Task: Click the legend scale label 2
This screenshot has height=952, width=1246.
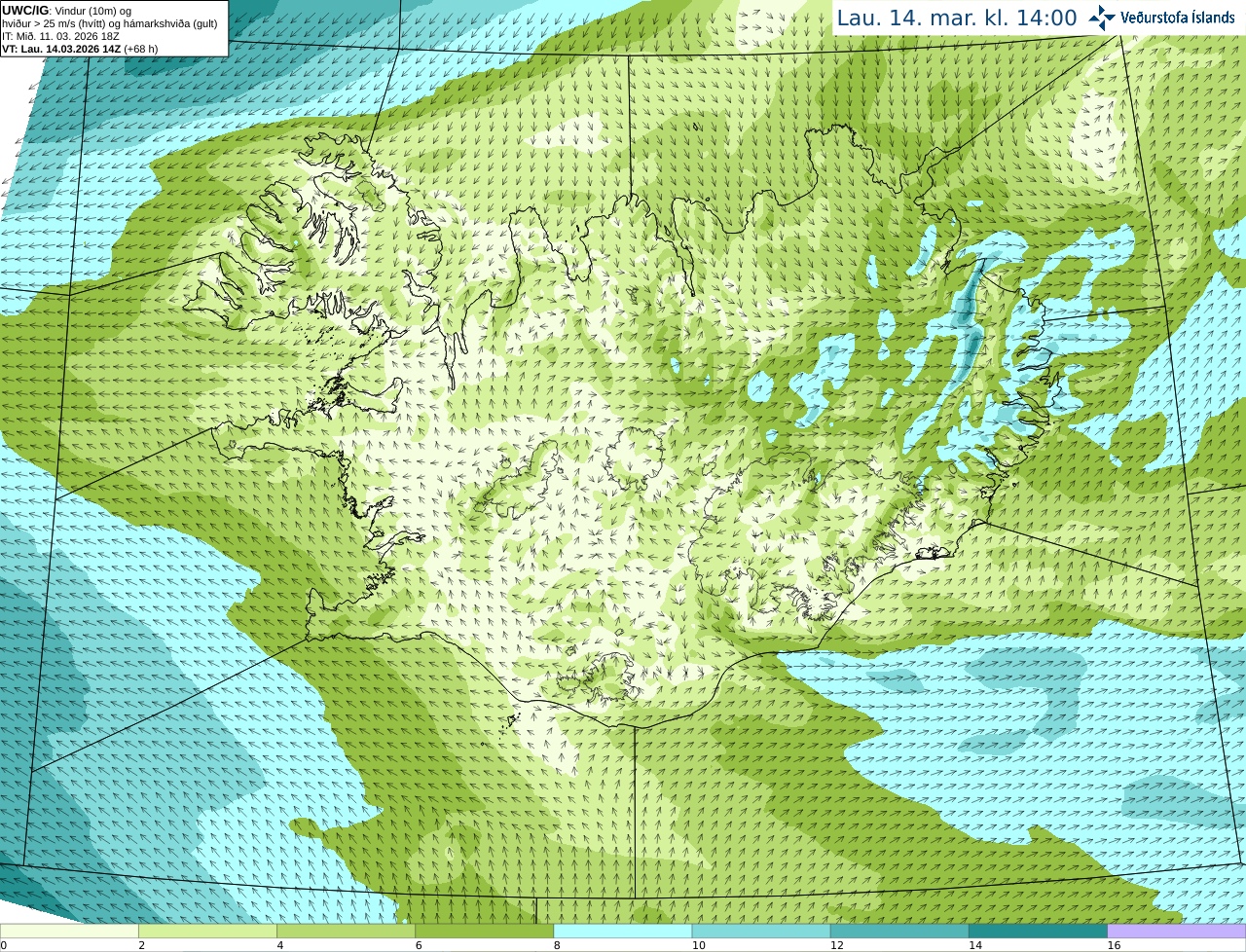Action: 141,945
